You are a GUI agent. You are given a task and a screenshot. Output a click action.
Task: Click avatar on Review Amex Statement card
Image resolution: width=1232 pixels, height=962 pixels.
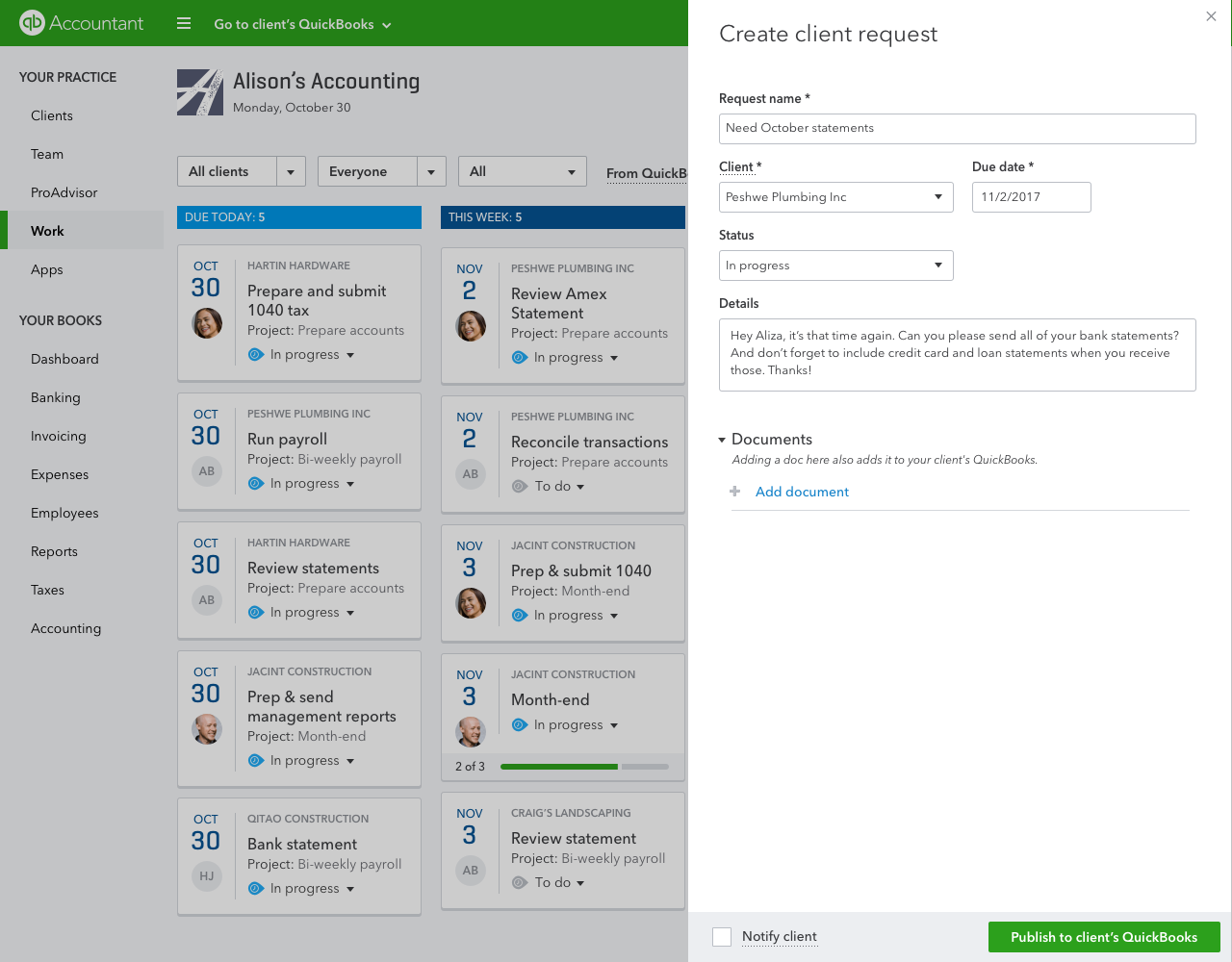(x=471, y=326)
